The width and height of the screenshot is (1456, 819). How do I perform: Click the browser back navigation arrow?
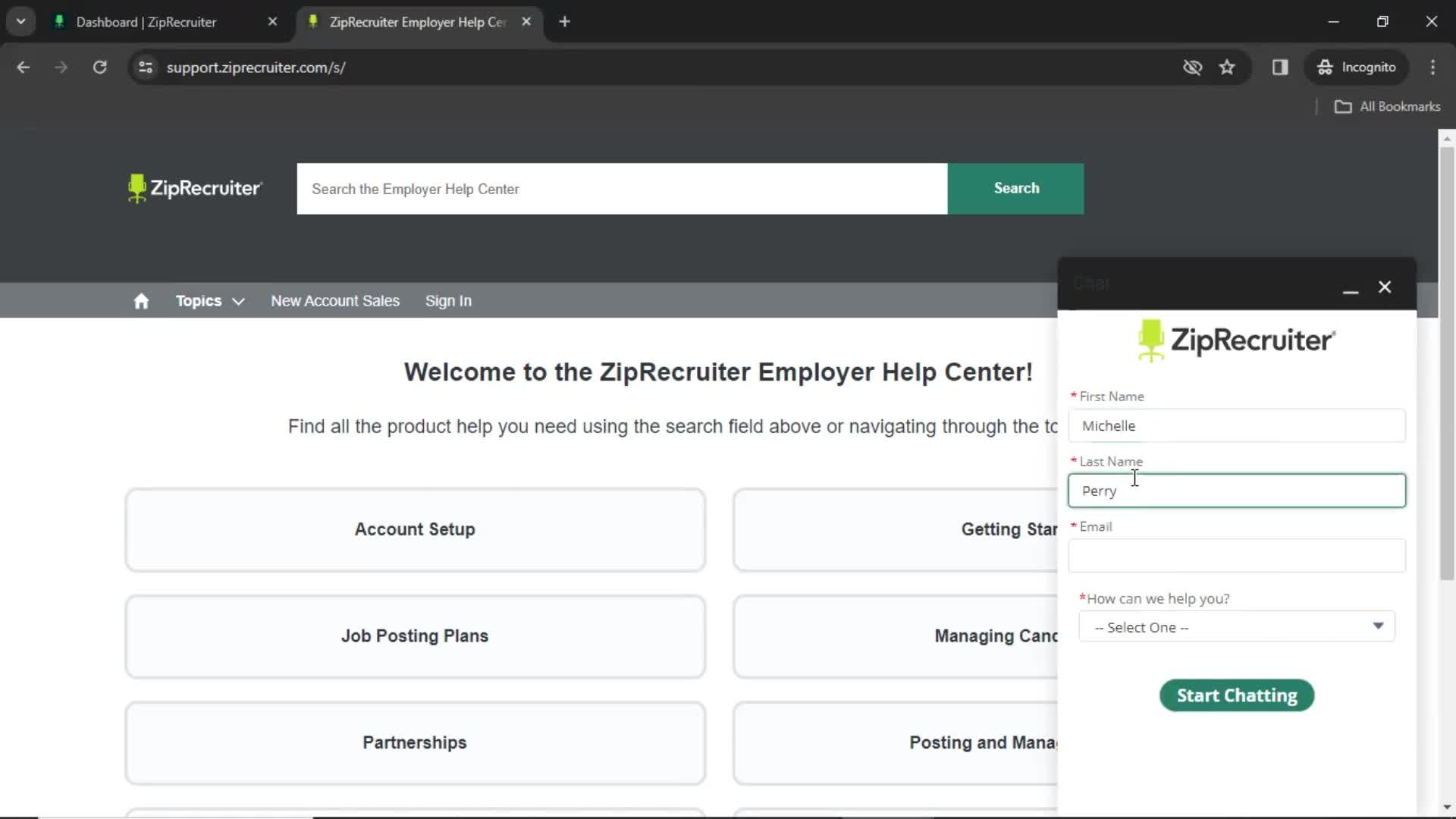point(24,67)
